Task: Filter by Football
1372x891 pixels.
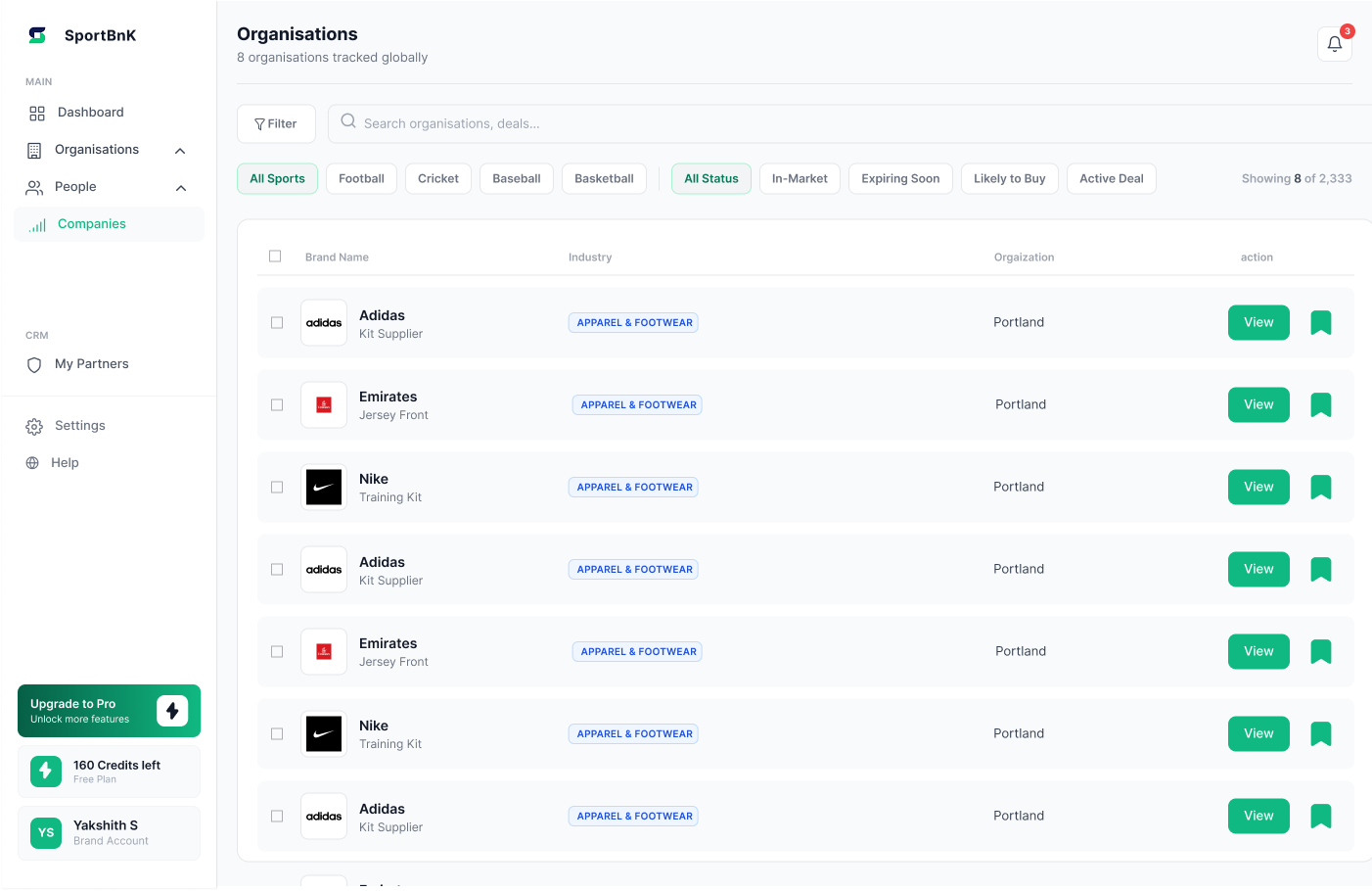Action: pos(361,179)
